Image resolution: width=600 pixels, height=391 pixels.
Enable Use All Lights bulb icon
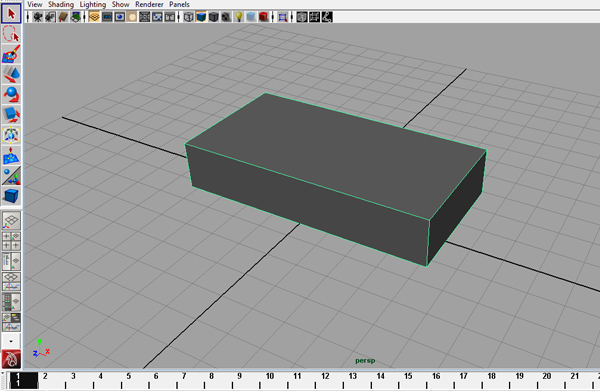coord(239,17)
